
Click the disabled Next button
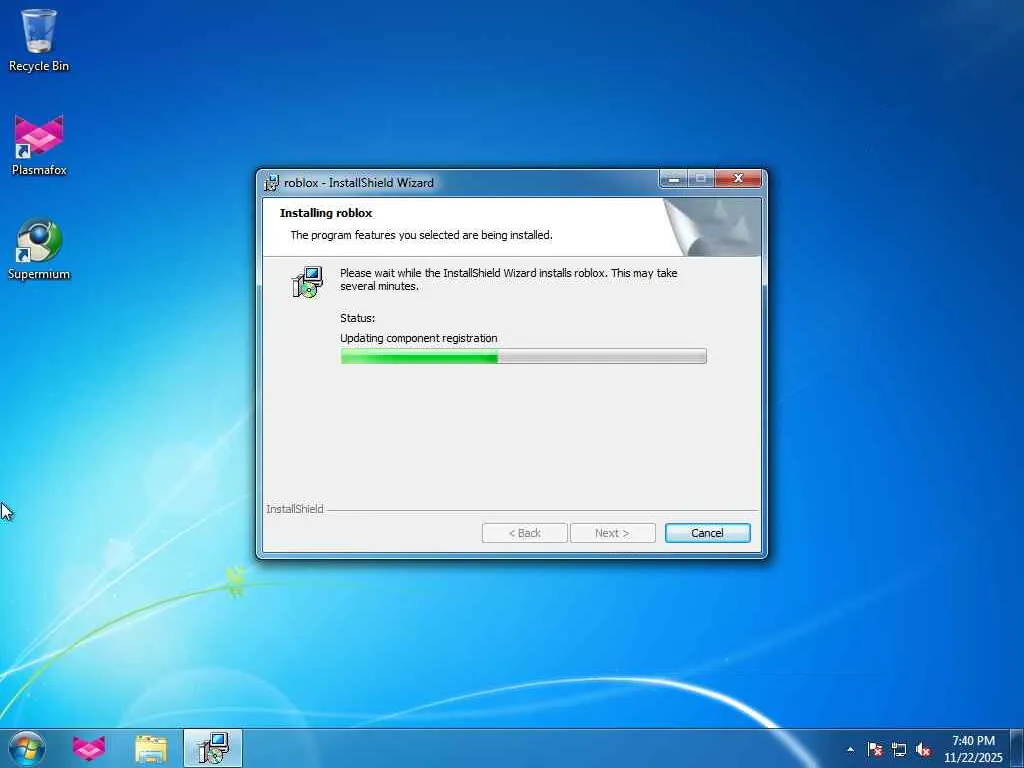pyautogui.click(x=612, y=533)
